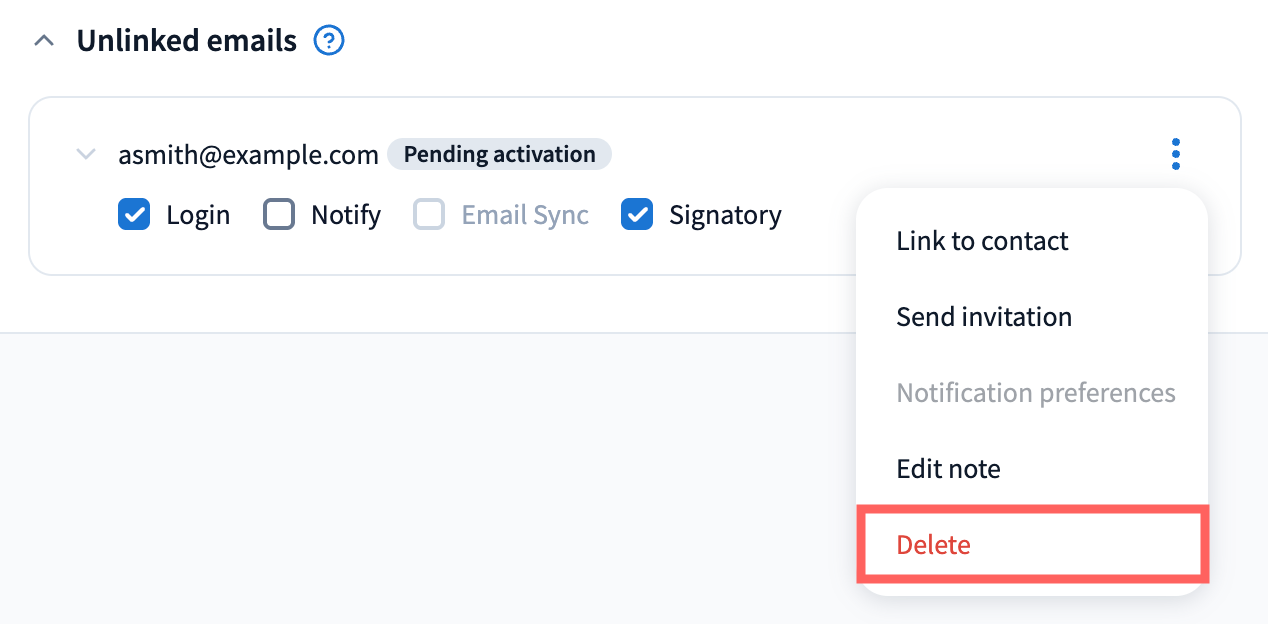Click the asmith@example.com email address
The image size is (1268, 624).
[x=248, y=155]
